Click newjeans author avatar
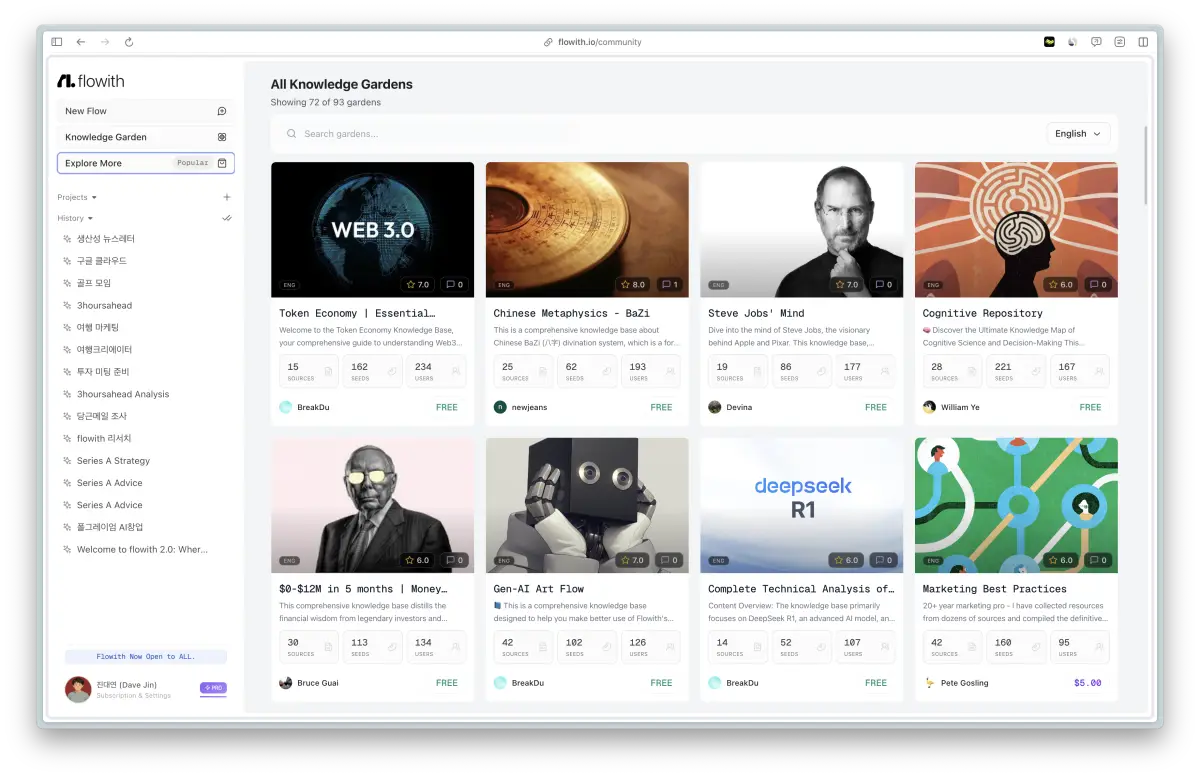This screenshot has width=1200, height=777. point(500,407)
